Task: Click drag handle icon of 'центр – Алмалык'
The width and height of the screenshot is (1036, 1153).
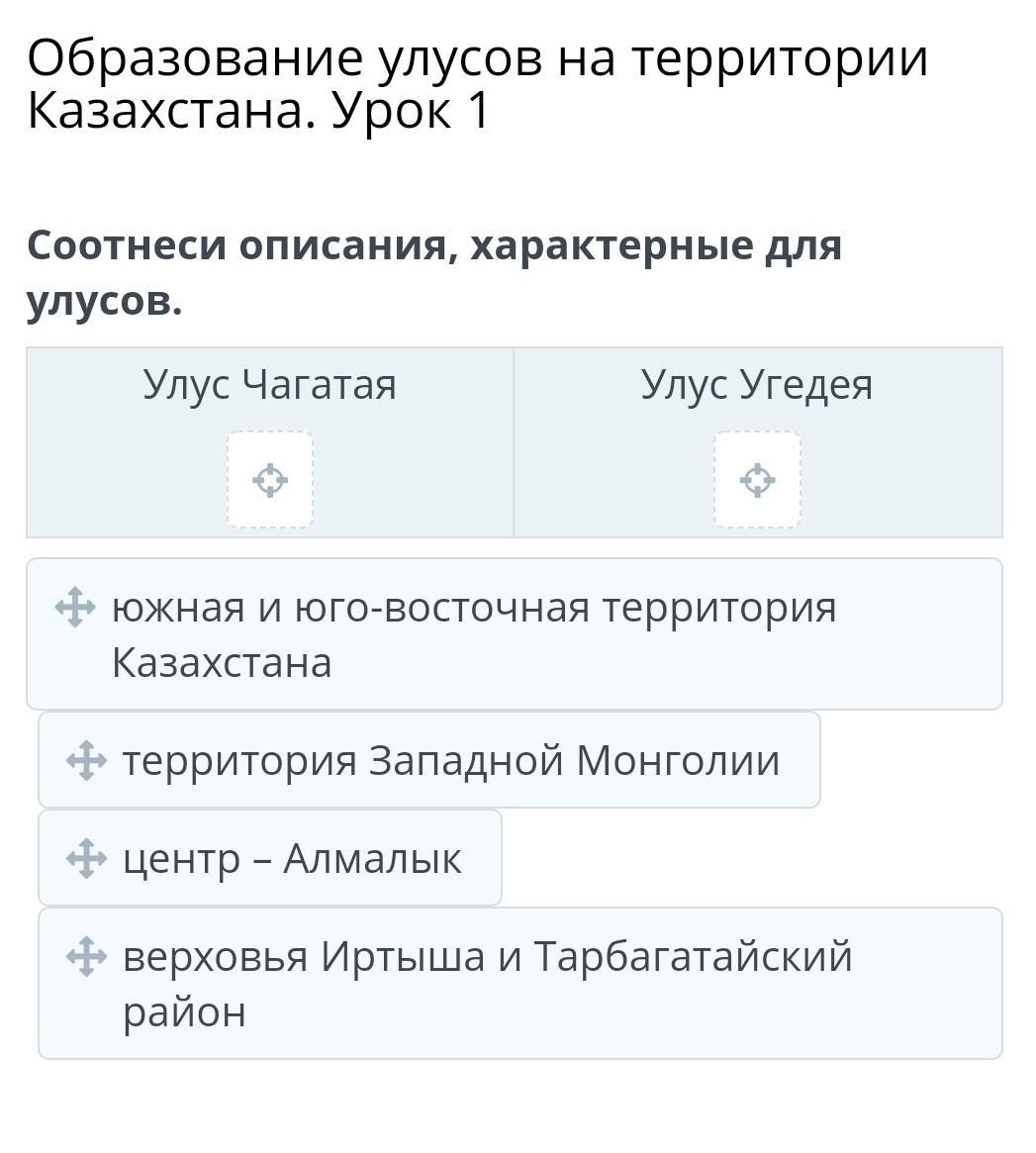Action: (x=86, y=859)
